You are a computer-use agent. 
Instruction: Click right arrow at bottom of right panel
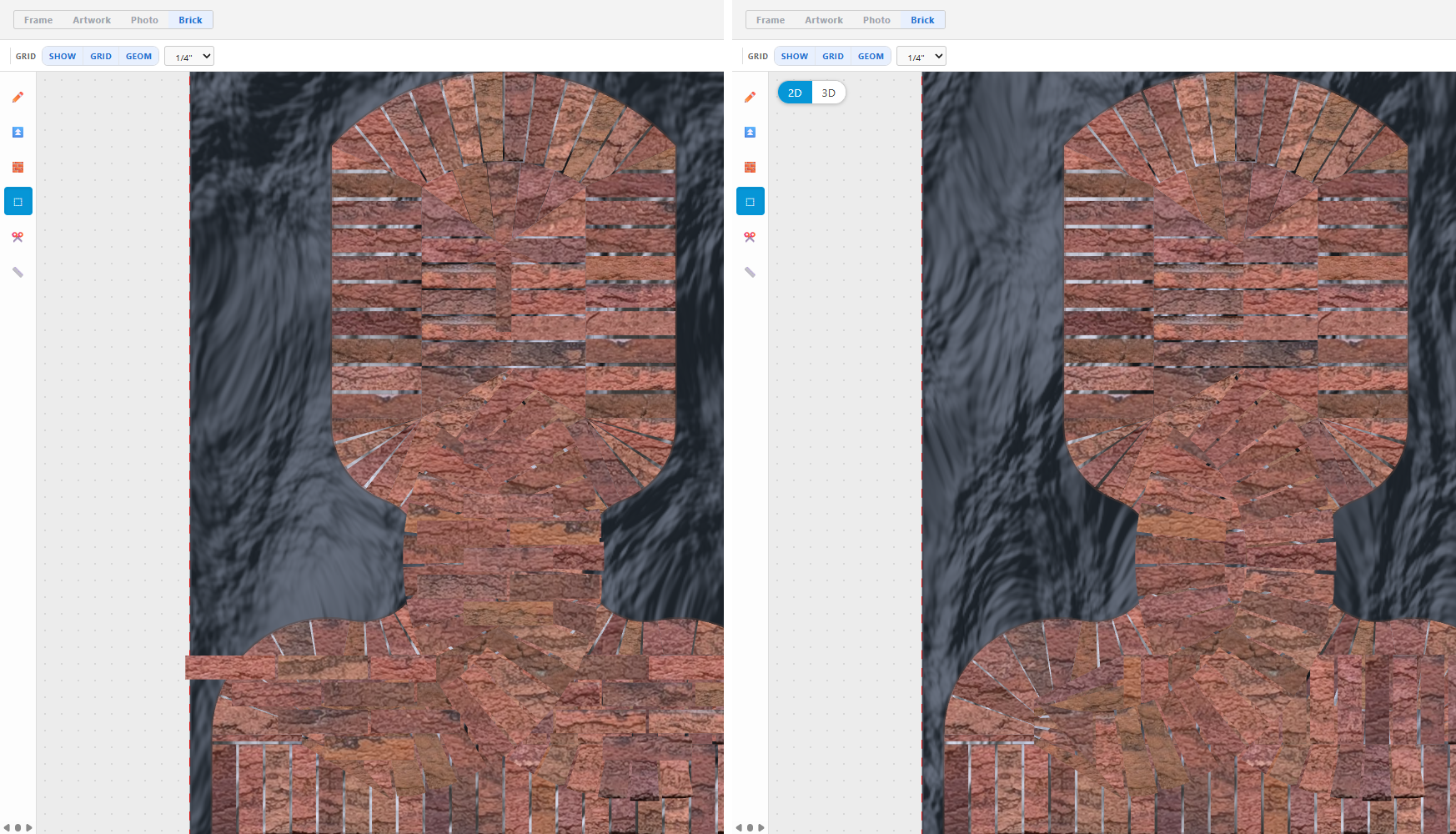(761, 828)
